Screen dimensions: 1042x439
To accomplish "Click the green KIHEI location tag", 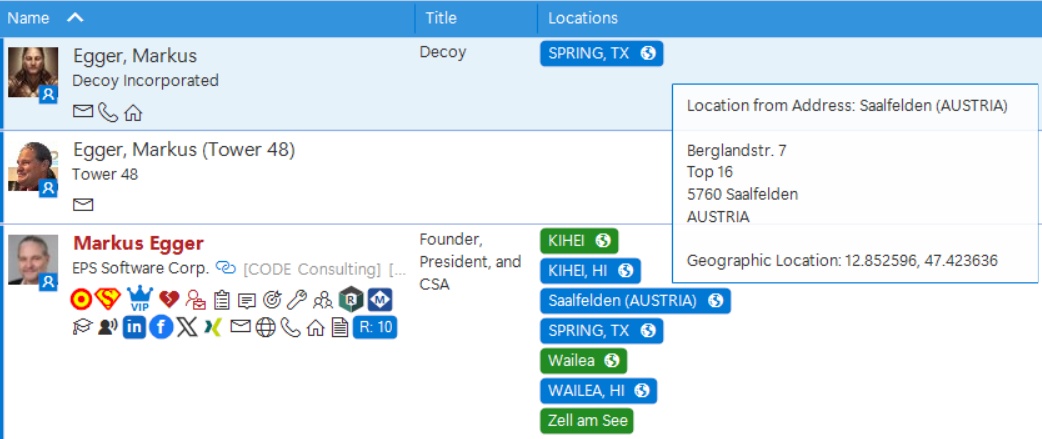I will pyautogui.click(x=579, y=241).
